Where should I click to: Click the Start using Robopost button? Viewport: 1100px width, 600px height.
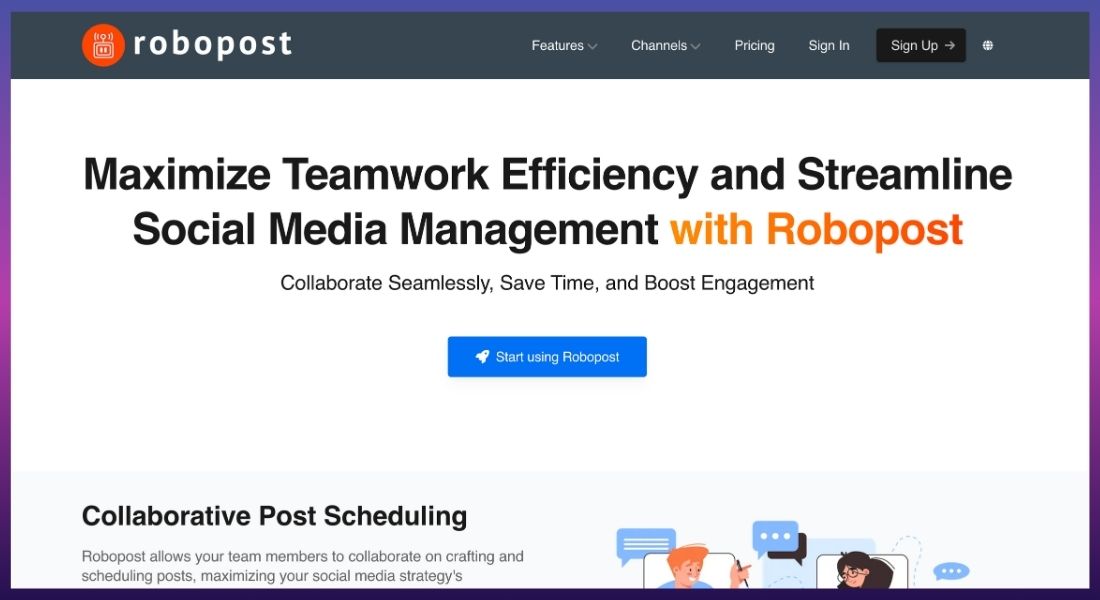[x=547, y=356]
